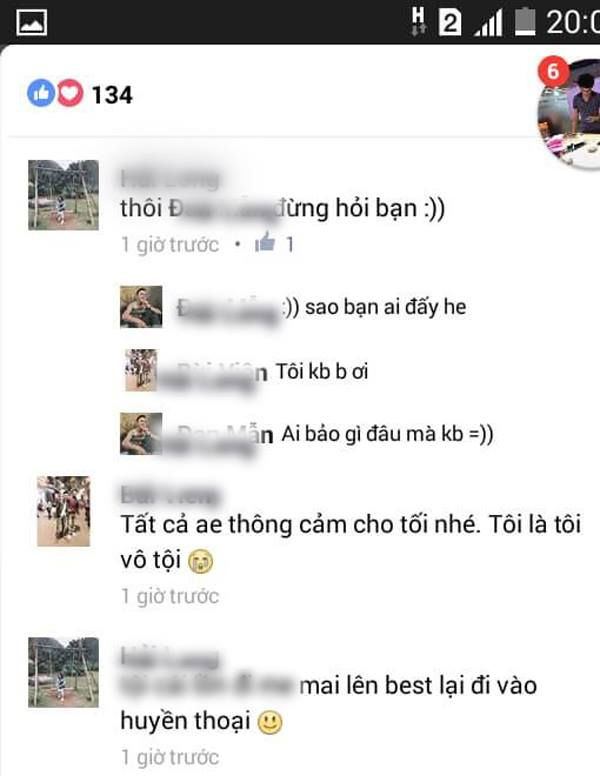Tap the thumbs-up on 'đừng hỏi bạn' comment
This screenshot has width=600, height=776.
(x=265, y=242)
